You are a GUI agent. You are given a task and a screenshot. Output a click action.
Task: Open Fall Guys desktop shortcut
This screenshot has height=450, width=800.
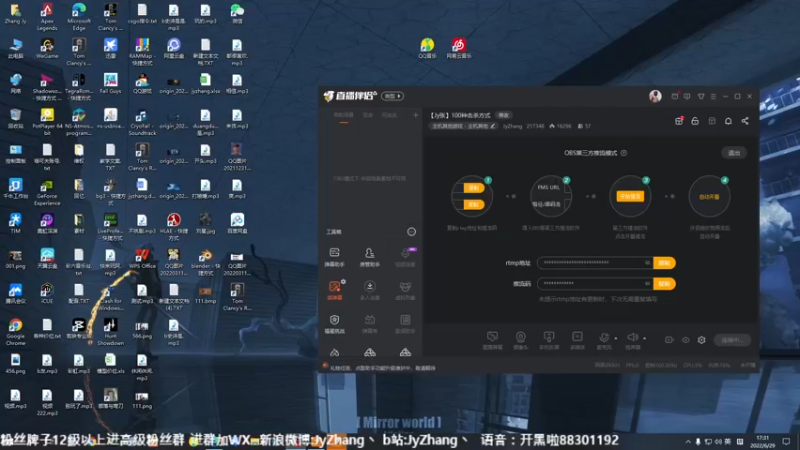[x=110, y=83]
